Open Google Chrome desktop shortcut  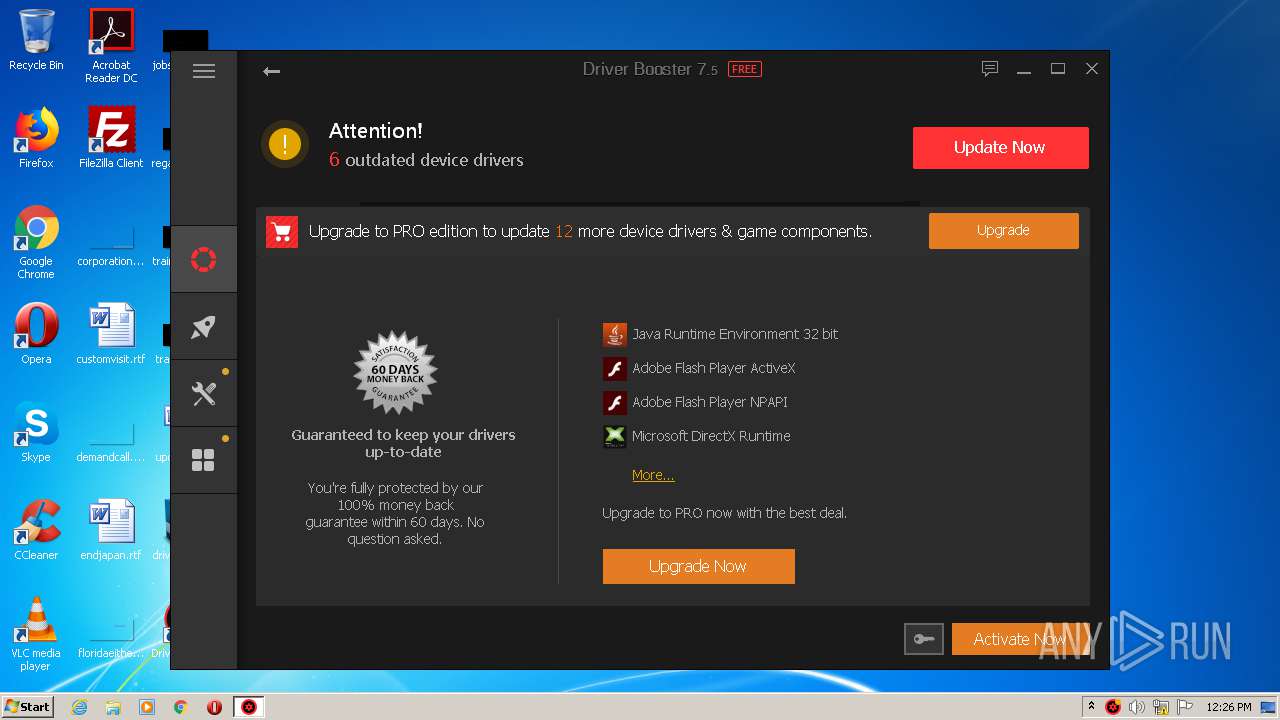(36, 243)
